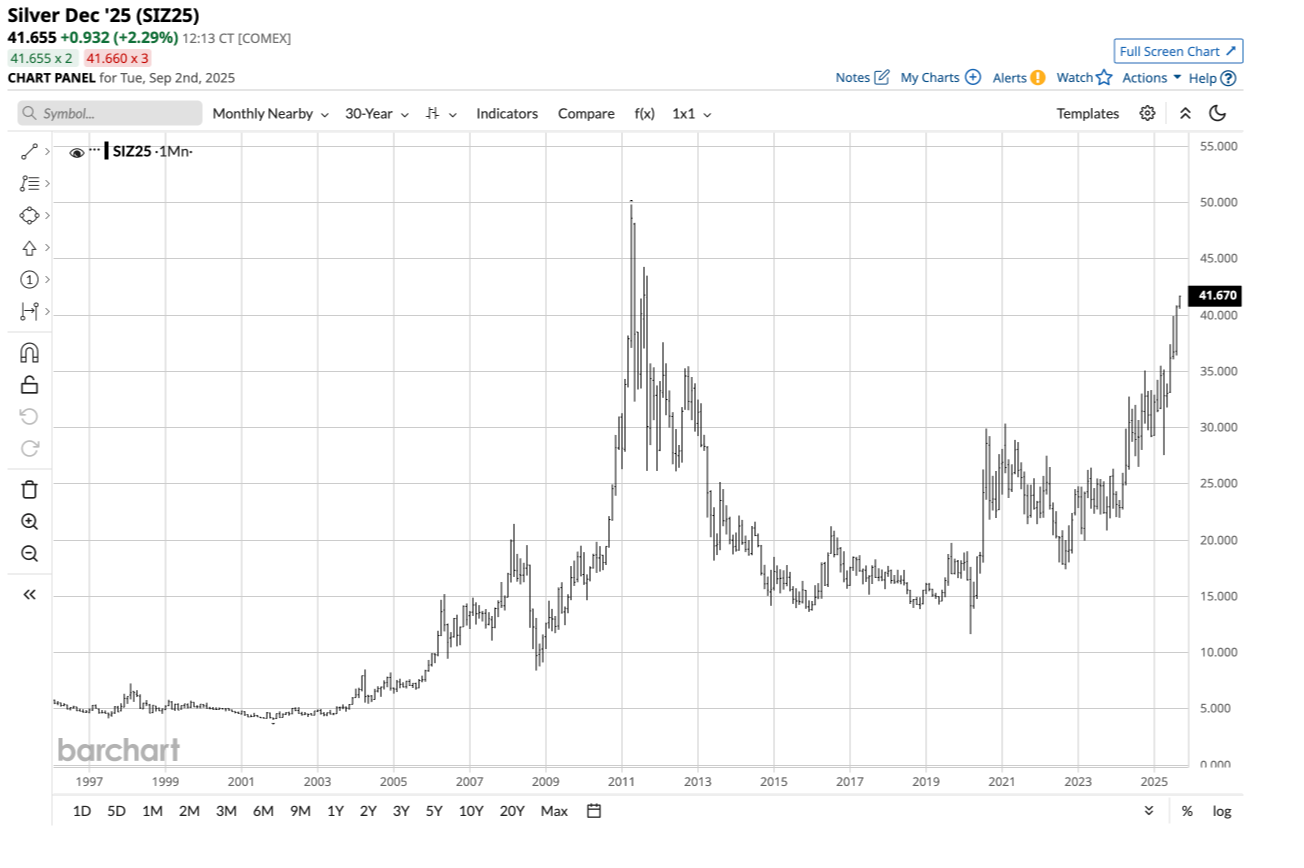Select the Max time range
Image resolution: width=1304 pixels, height=868 pixels.
553,811
